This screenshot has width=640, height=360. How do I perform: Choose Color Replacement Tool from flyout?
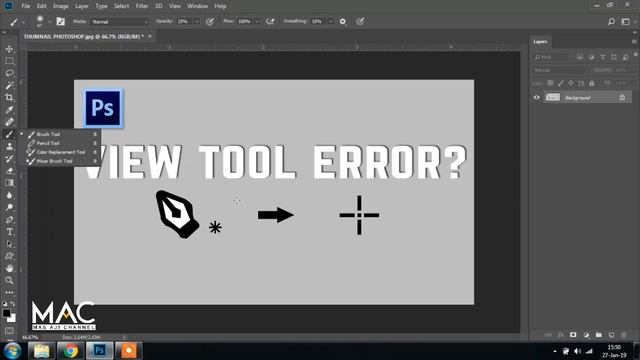click(x=61, y=152)
